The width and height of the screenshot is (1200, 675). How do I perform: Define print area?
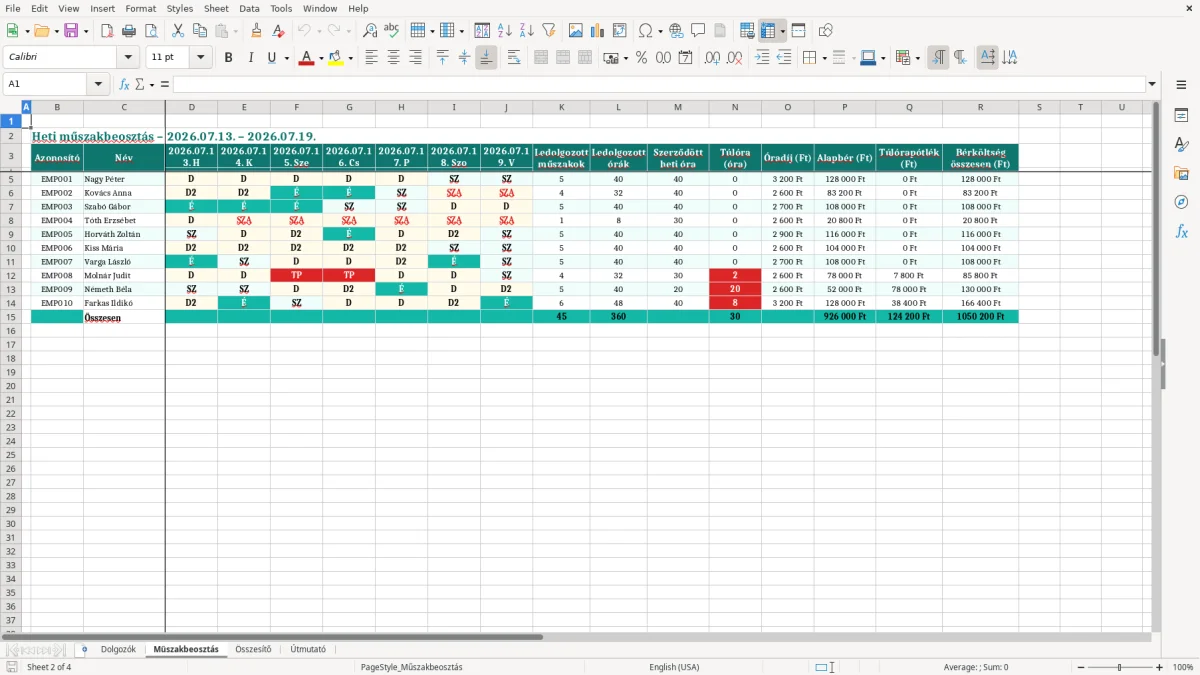747,31
